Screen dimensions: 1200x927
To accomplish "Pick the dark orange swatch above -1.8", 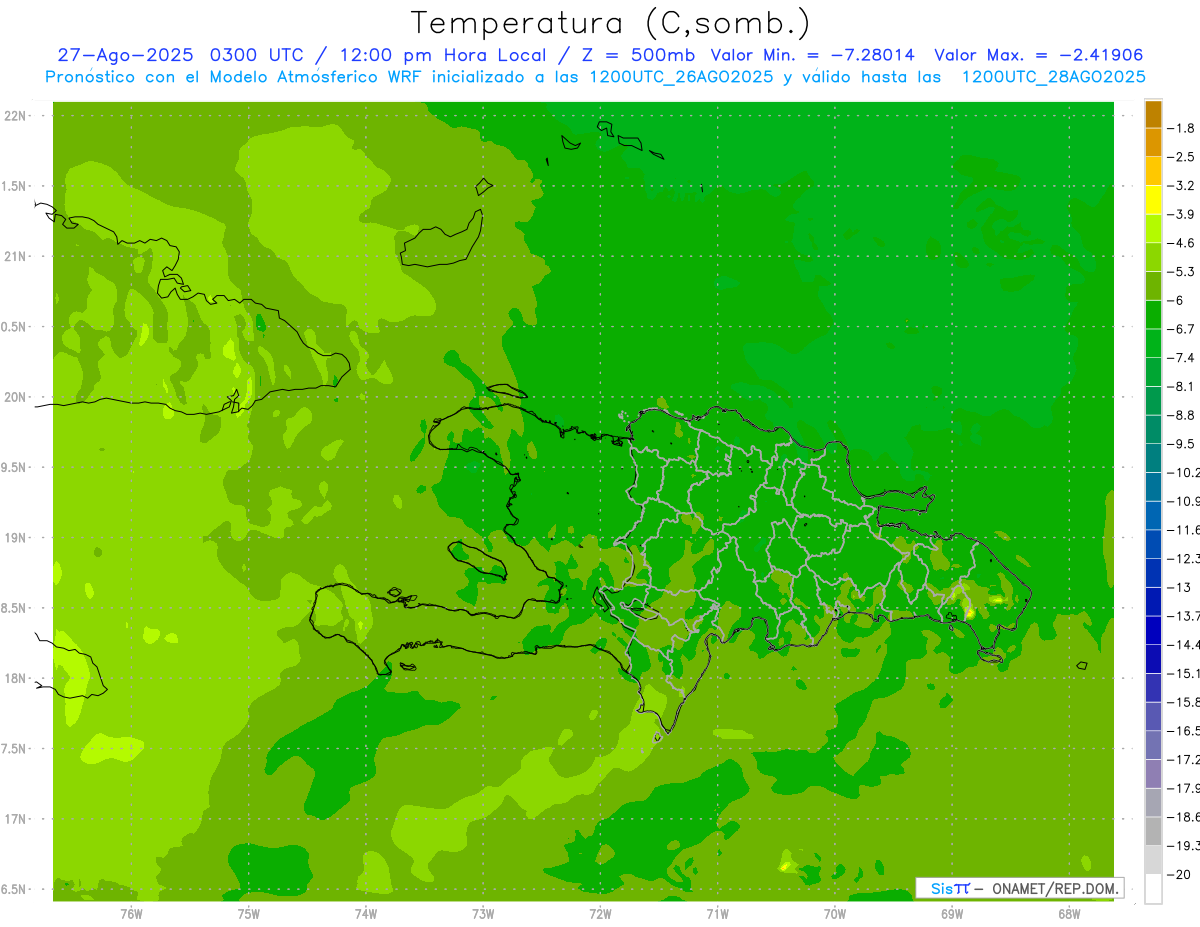I will pos(1153,114).
